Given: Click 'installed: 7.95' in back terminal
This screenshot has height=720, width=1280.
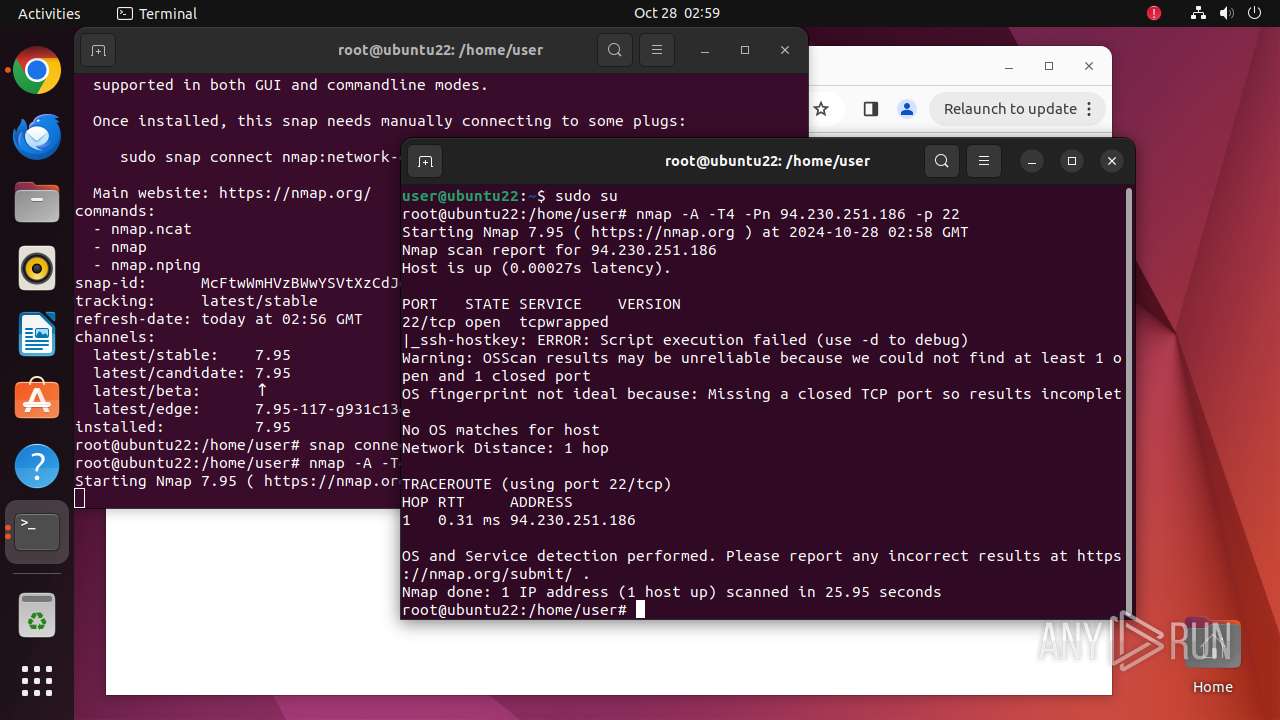Looking at the screenshot, I should coord(183,427).
